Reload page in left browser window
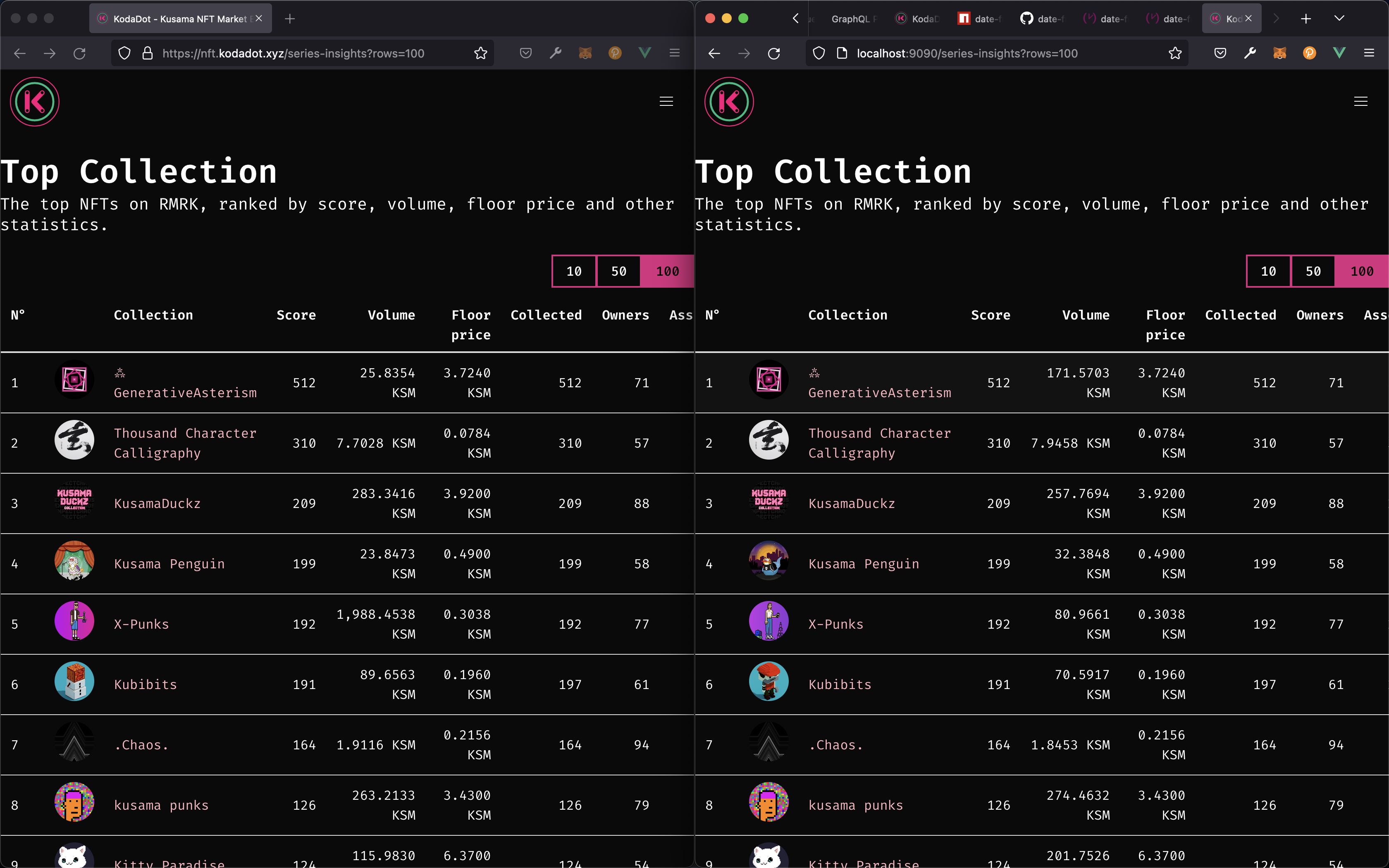Image resolution: width=1389 pixels, height=868 pixels. 79,53
